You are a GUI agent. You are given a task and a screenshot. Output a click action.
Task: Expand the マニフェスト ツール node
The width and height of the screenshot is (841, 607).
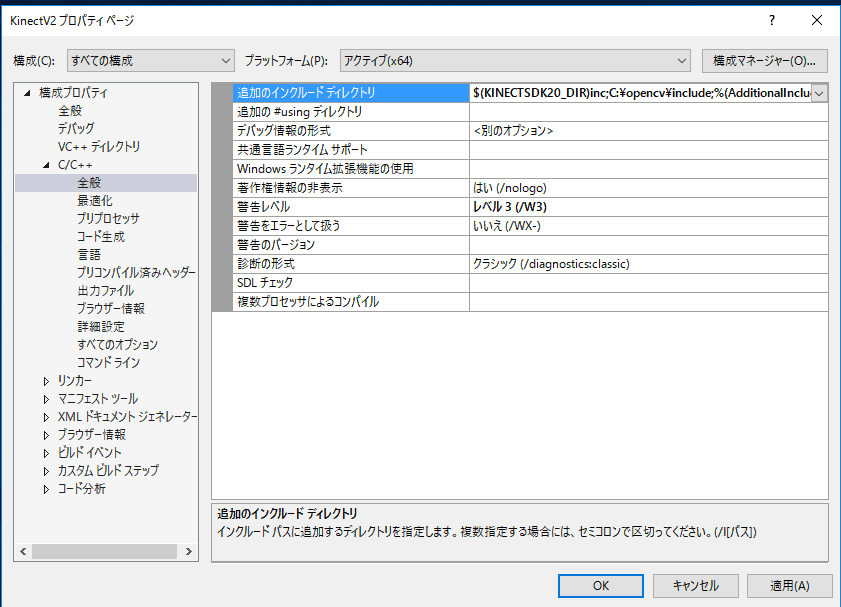46,399
